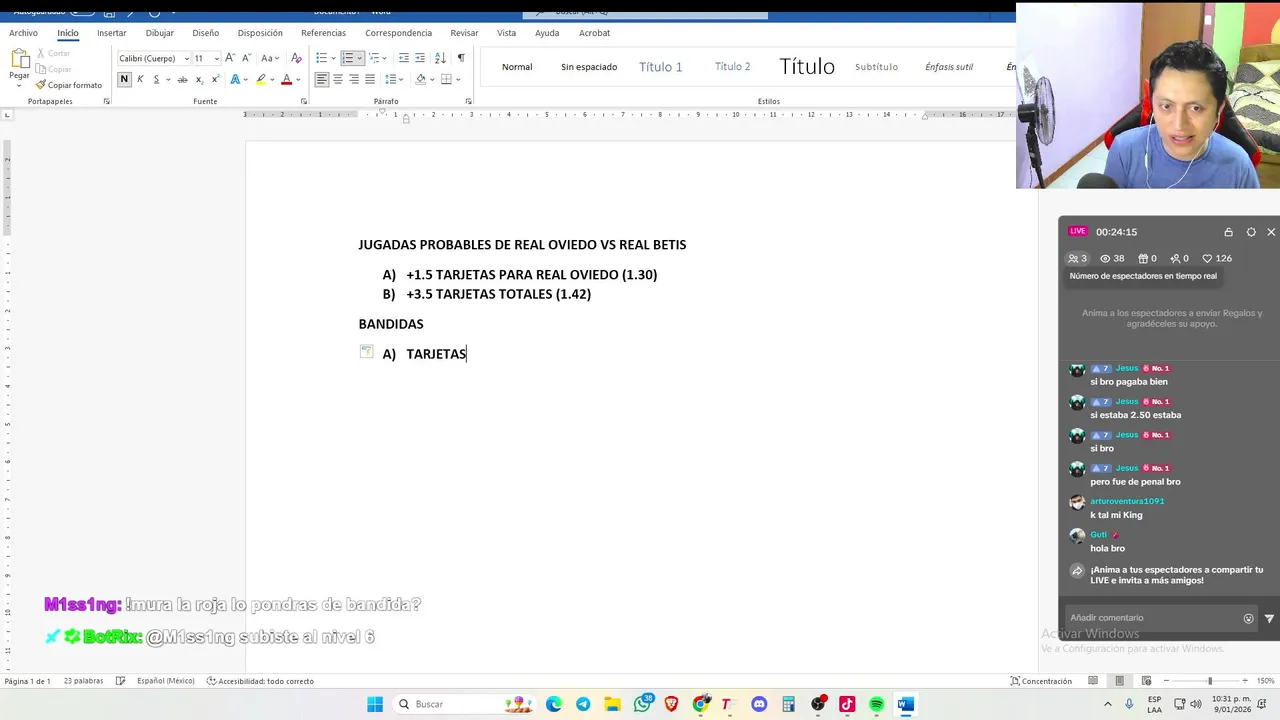Screen dimensions: 1280x720
Task: Click the lock icon in live panel
Action: tap(1229, 232)
